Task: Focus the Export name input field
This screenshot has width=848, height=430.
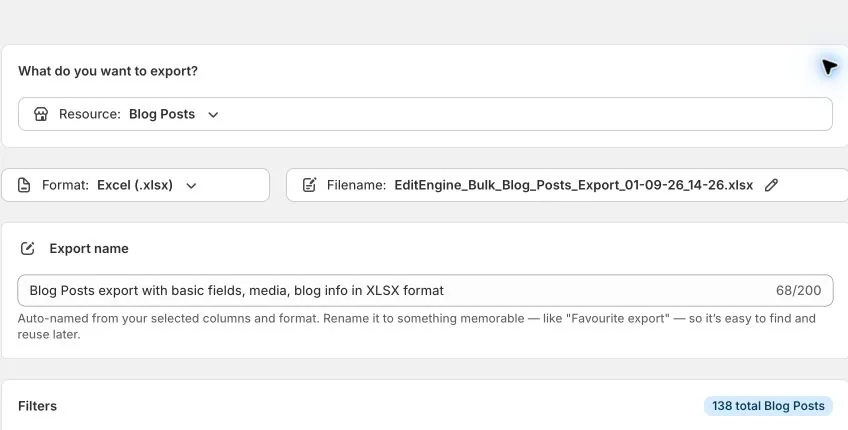Action: tap(425, 290)
